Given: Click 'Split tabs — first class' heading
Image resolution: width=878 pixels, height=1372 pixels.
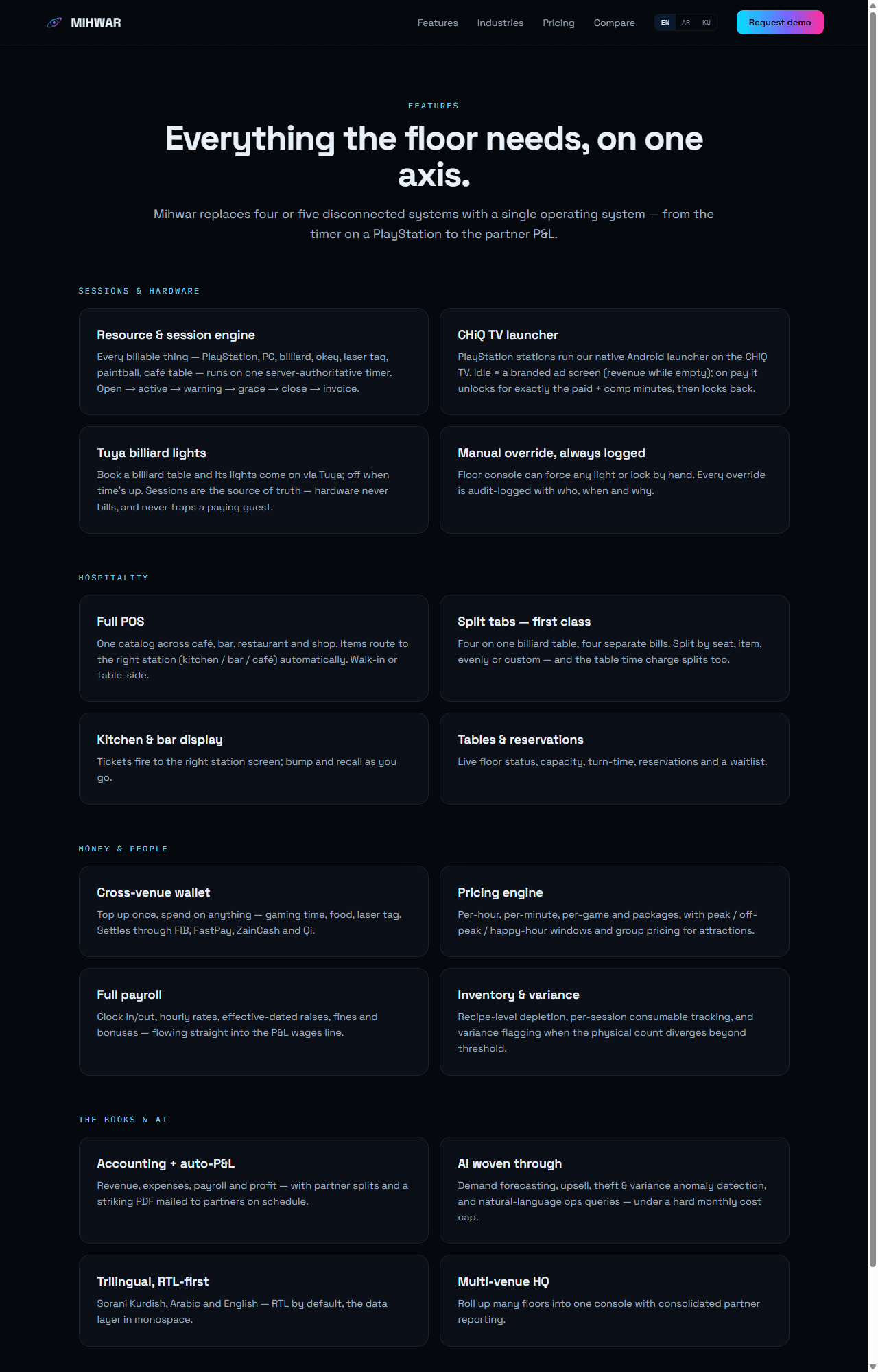Looking at the screenshot, I should pos(524,622).
